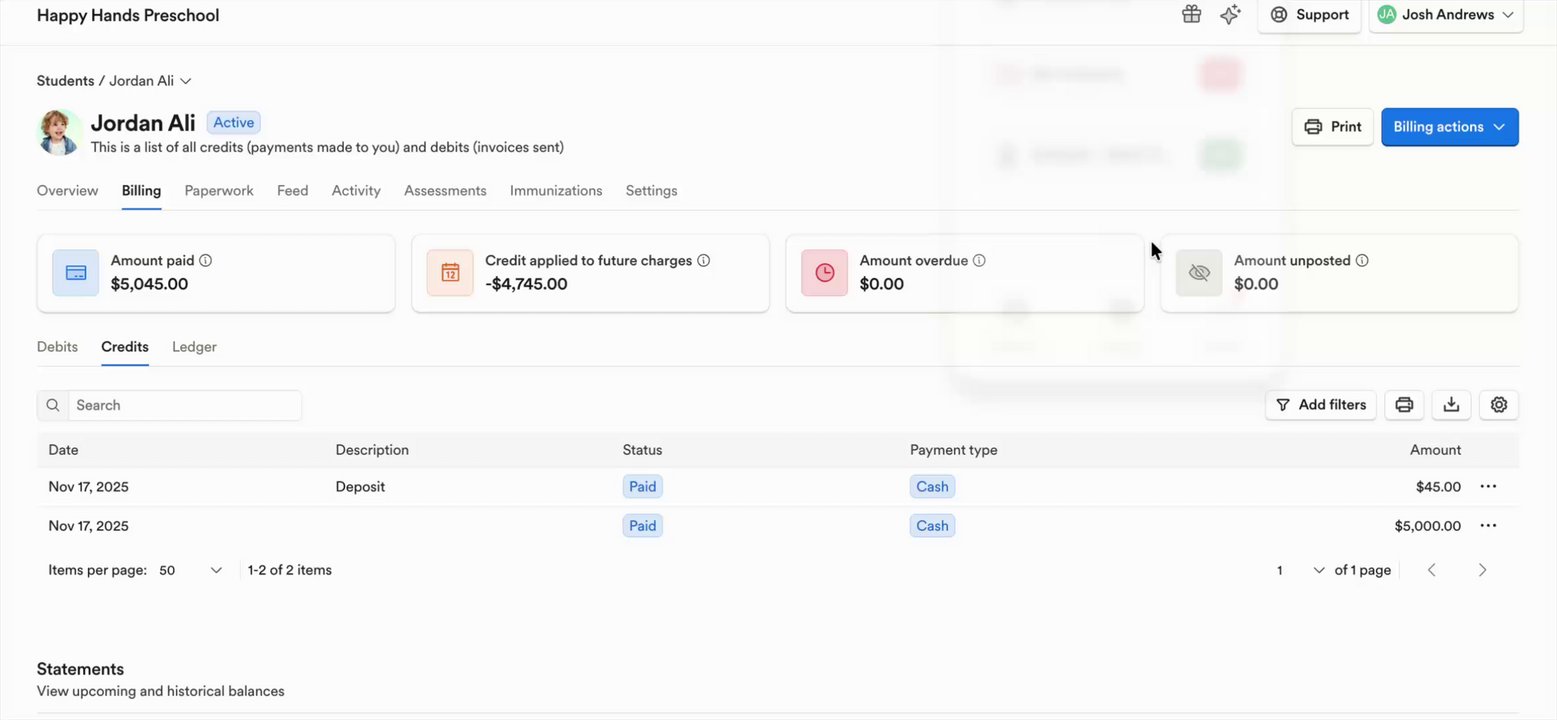Click the Print button
The height and width of the screenshot is (720, 1557).
(x=1332, y=127)
